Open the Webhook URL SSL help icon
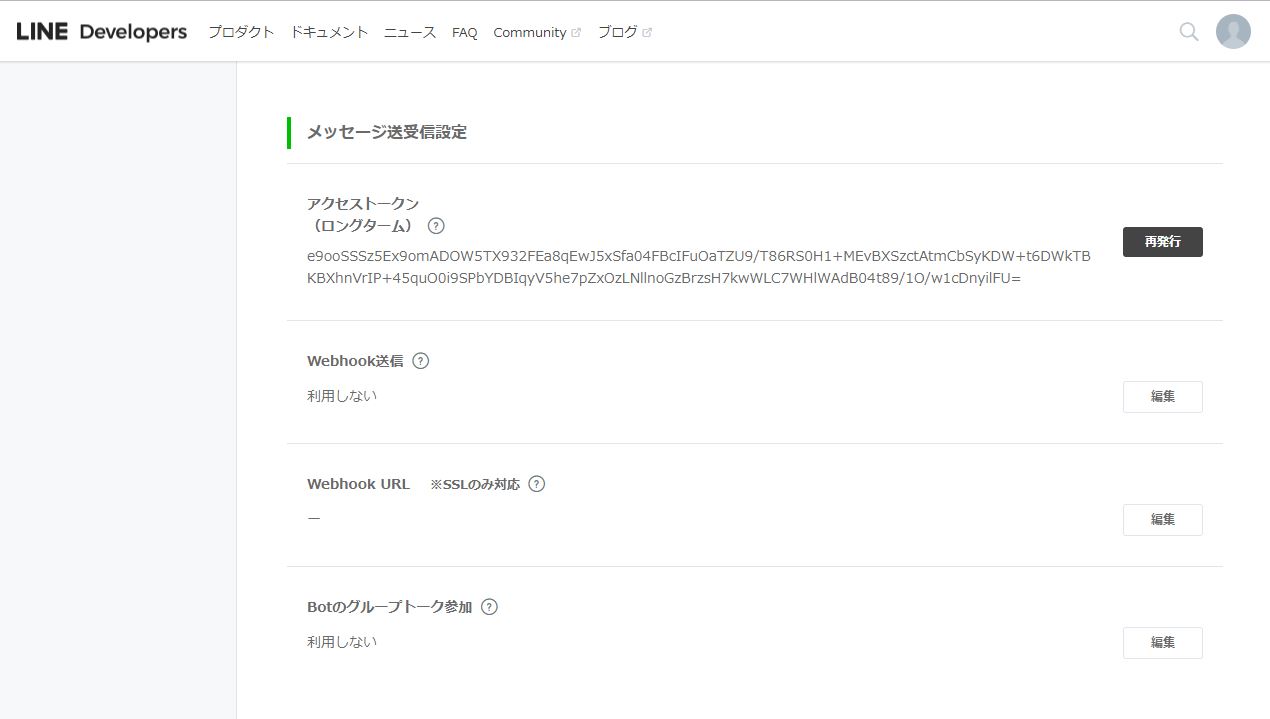The width and height of the screenshot is (1270, 719). [x=536, y=484]
